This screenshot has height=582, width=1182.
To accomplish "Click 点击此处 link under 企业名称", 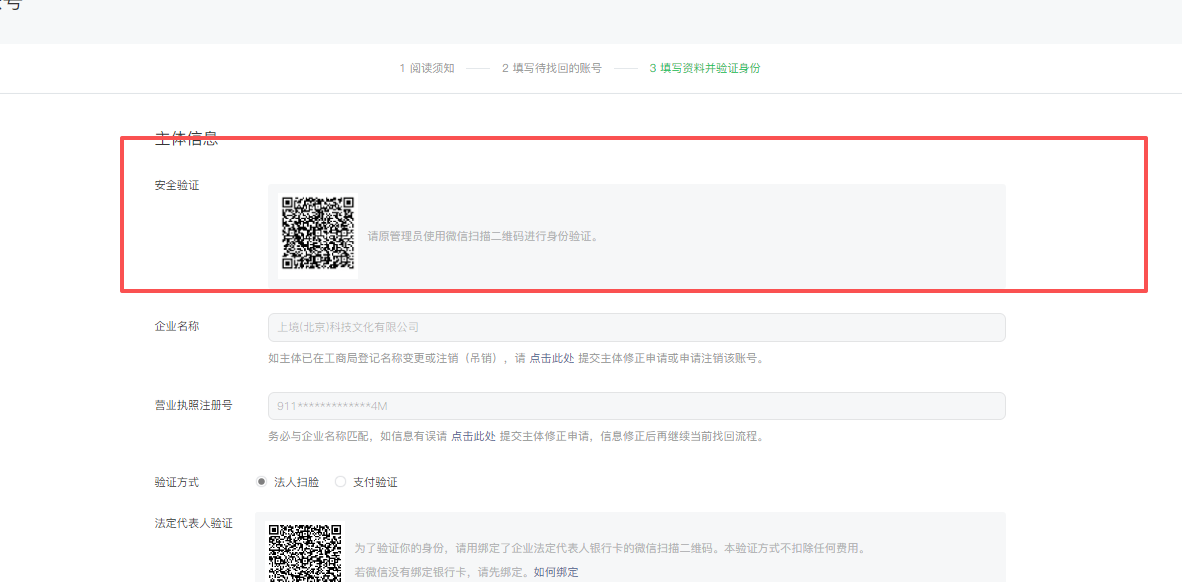I will [552, 358].
